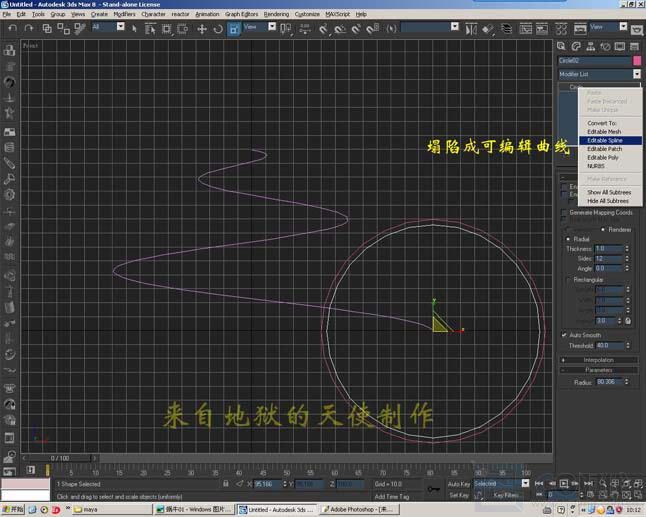This screenshot has width=646, height=517.
Task: Open Select by Name tool
Action: point(150,29)
